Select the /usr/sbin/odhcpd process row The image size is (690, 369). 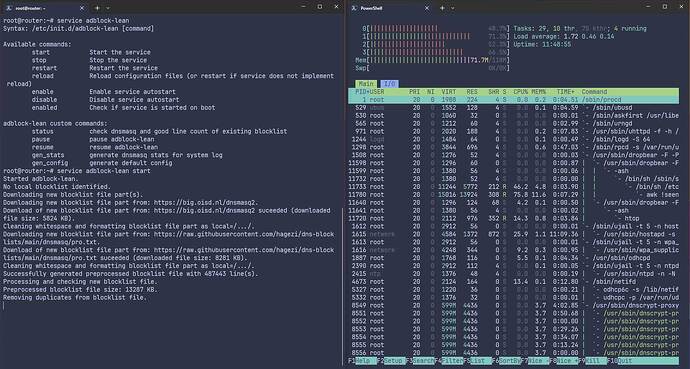[x=514, y=258]
